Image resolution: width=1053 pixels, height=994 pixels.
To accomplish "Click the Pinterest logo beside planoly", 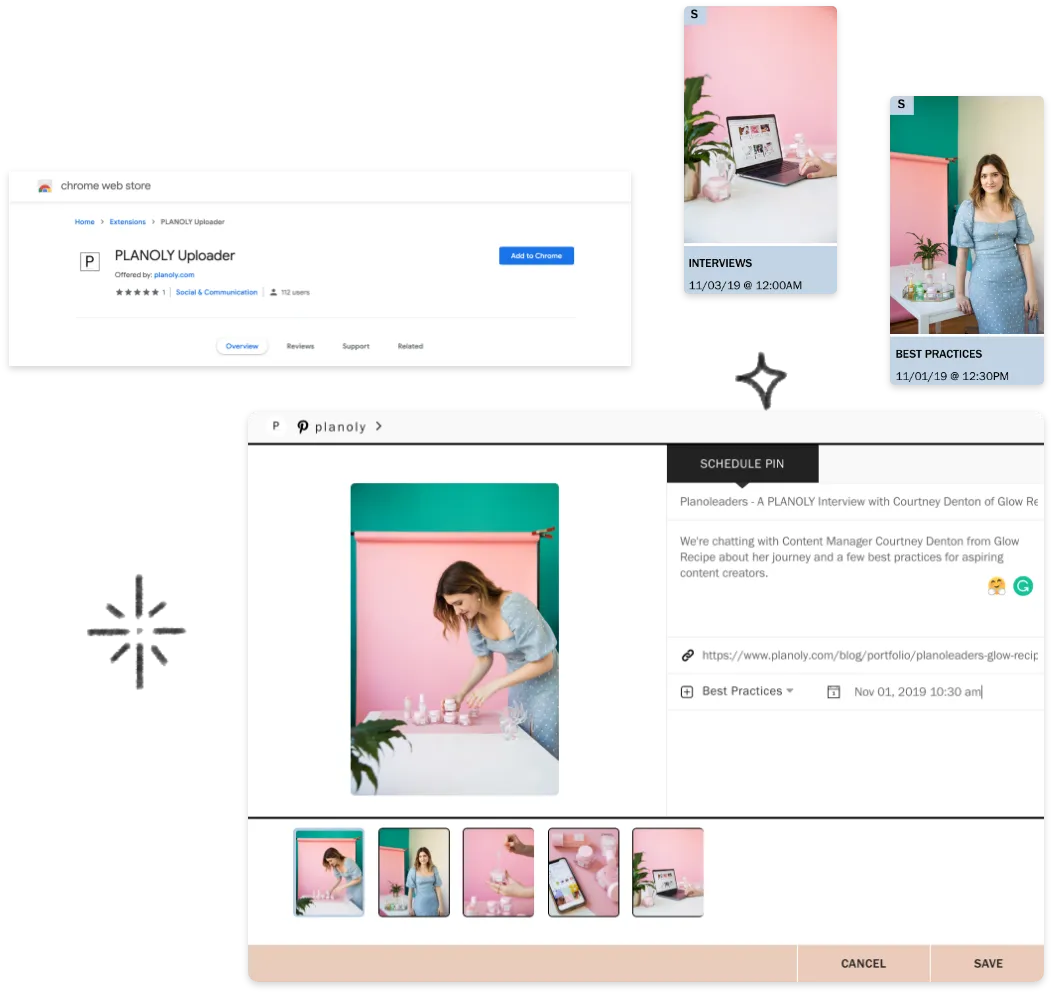I will point(303,426).
